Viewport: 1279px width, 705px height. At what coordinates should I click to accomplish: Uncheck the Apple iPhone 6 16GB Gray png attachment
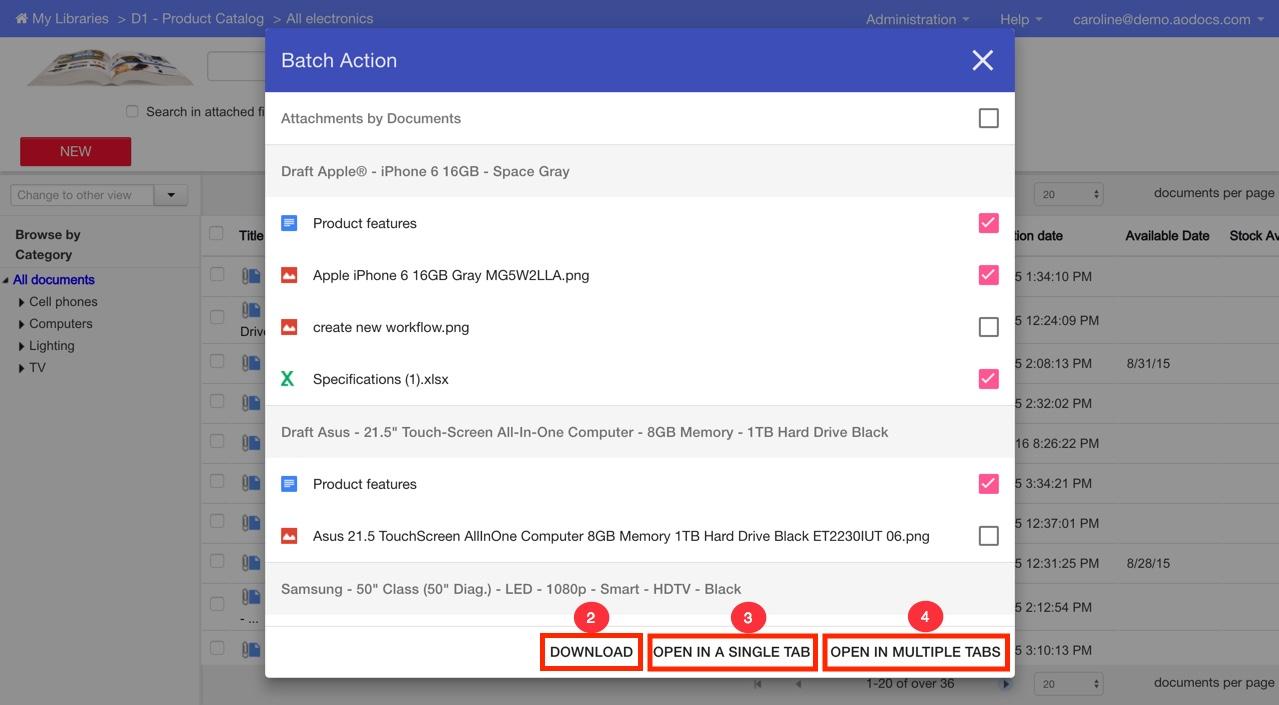tap(988, 275)
